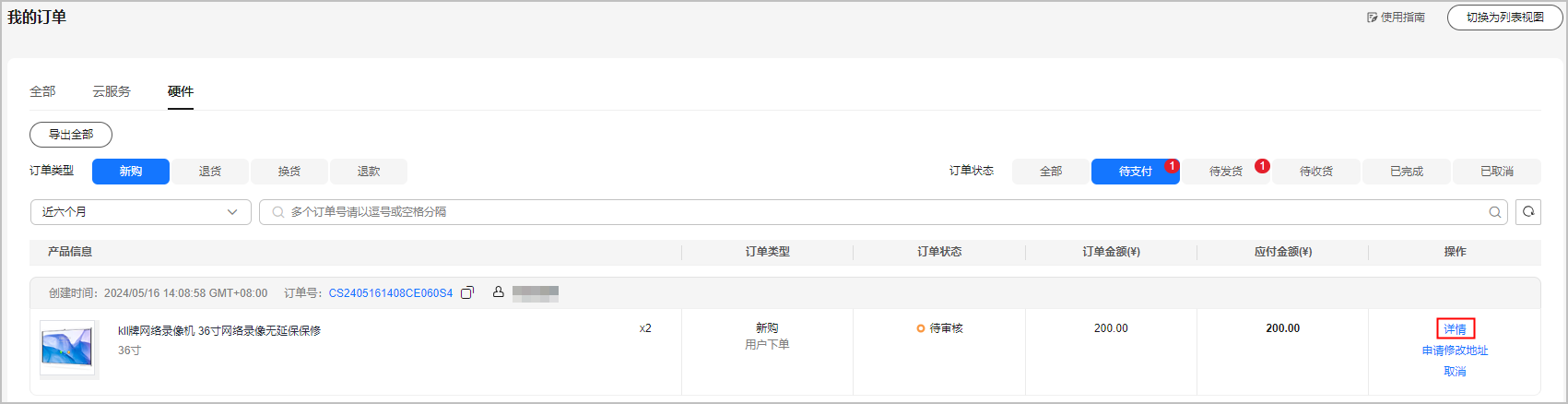Switch to the 云服务 tab
Image resolution: width=1568 pixels, height=404 pixels.
tap(112, 91)
